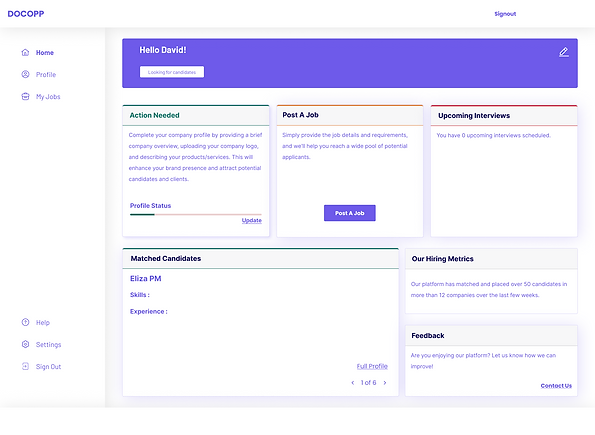The height and width of the screenshot is (435, 595).
Task: Click the Upcoming Interviews card heading
Action: pyautogui.click(x=474, y=116)
